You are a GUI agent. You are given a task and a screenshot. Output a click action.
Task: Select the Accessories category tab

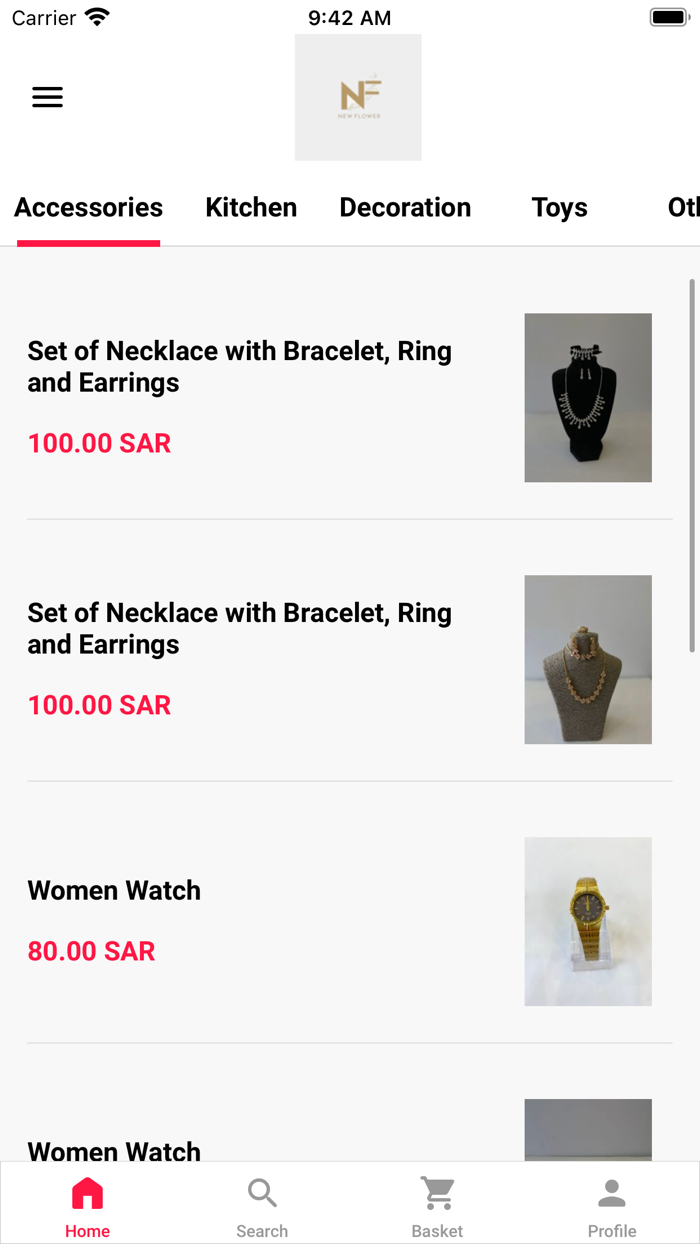coord(88,208)
